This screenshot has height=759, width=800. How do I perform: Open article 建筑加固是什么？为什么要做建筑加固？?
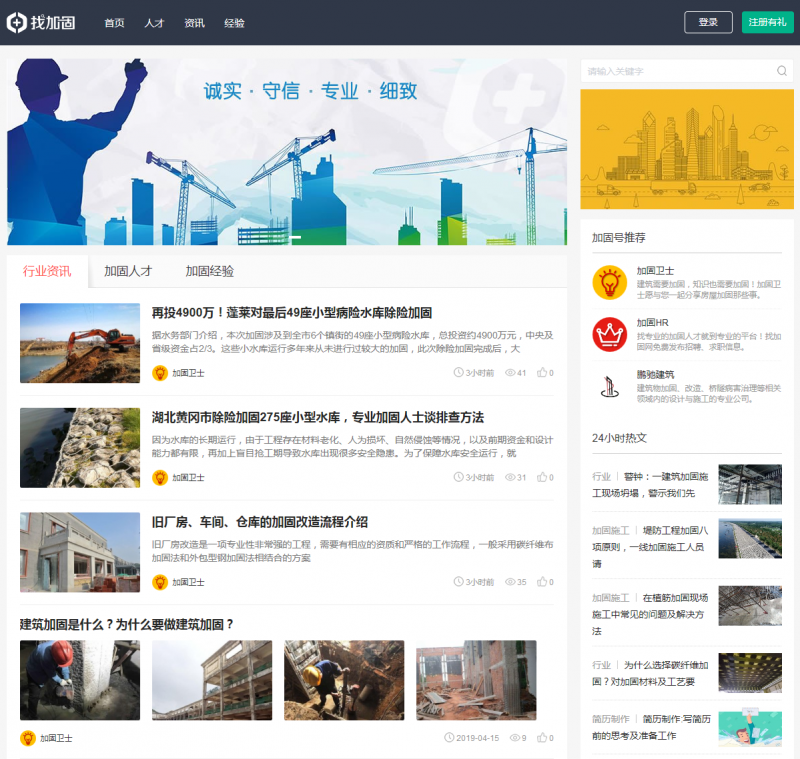pyautogui.click(x=127, y=624)
